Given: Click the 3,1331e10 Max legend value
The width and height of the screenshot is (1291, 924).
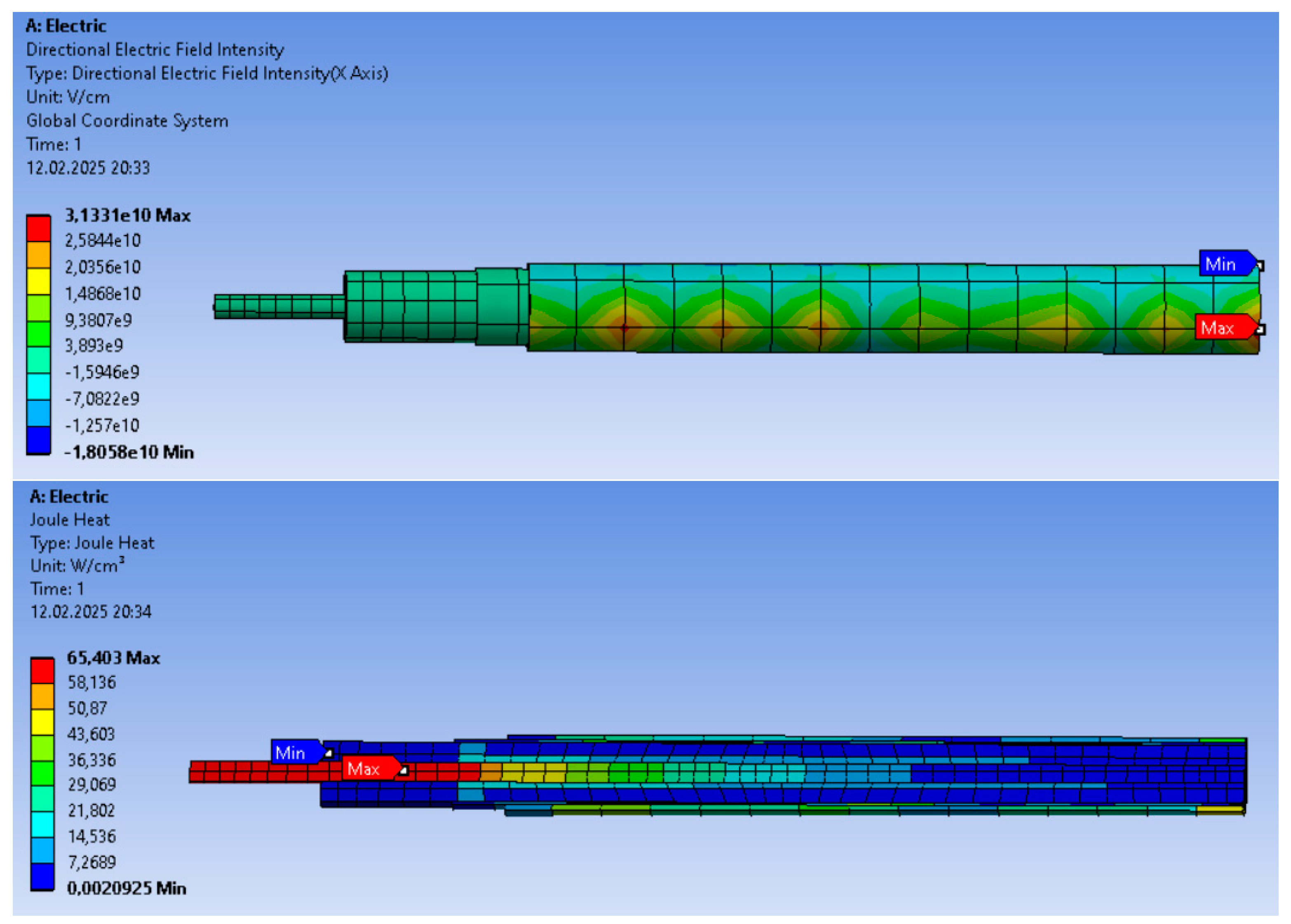Looking at the screenshot, I should 127,215.
